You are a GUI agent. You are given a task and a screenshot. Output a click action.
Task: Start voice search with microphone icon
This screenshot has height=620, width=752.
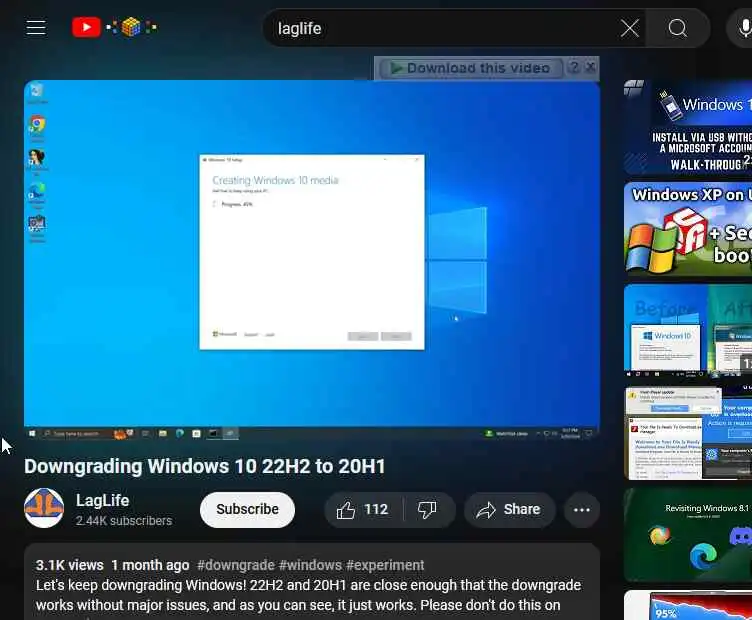click(x=743, y=28)
